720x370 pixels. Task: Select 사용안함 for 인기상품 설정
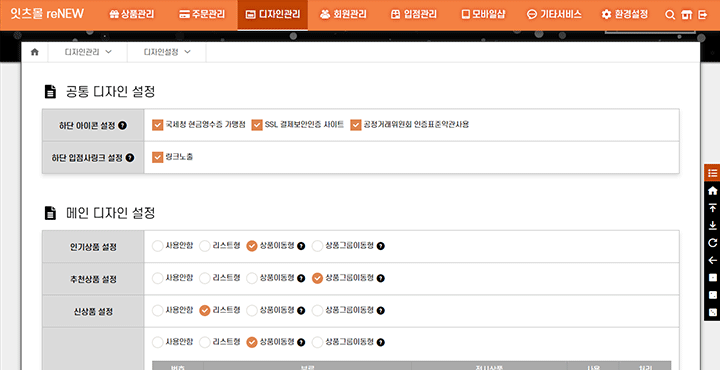[158, 246]
